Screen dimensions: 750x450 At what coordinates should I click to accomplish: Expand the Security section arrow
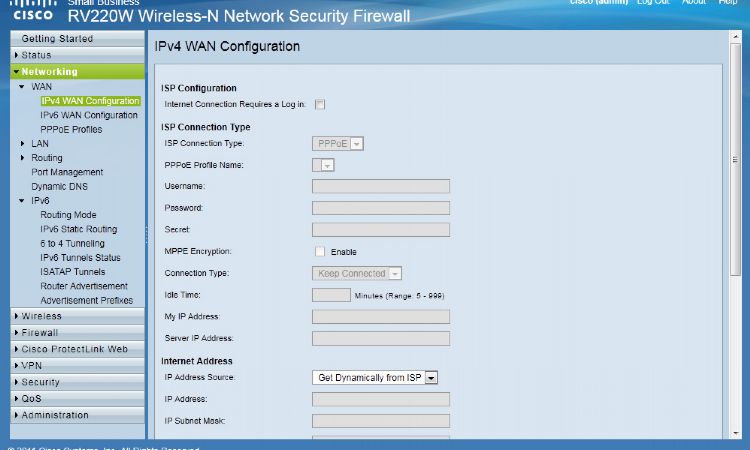[16, 382]
